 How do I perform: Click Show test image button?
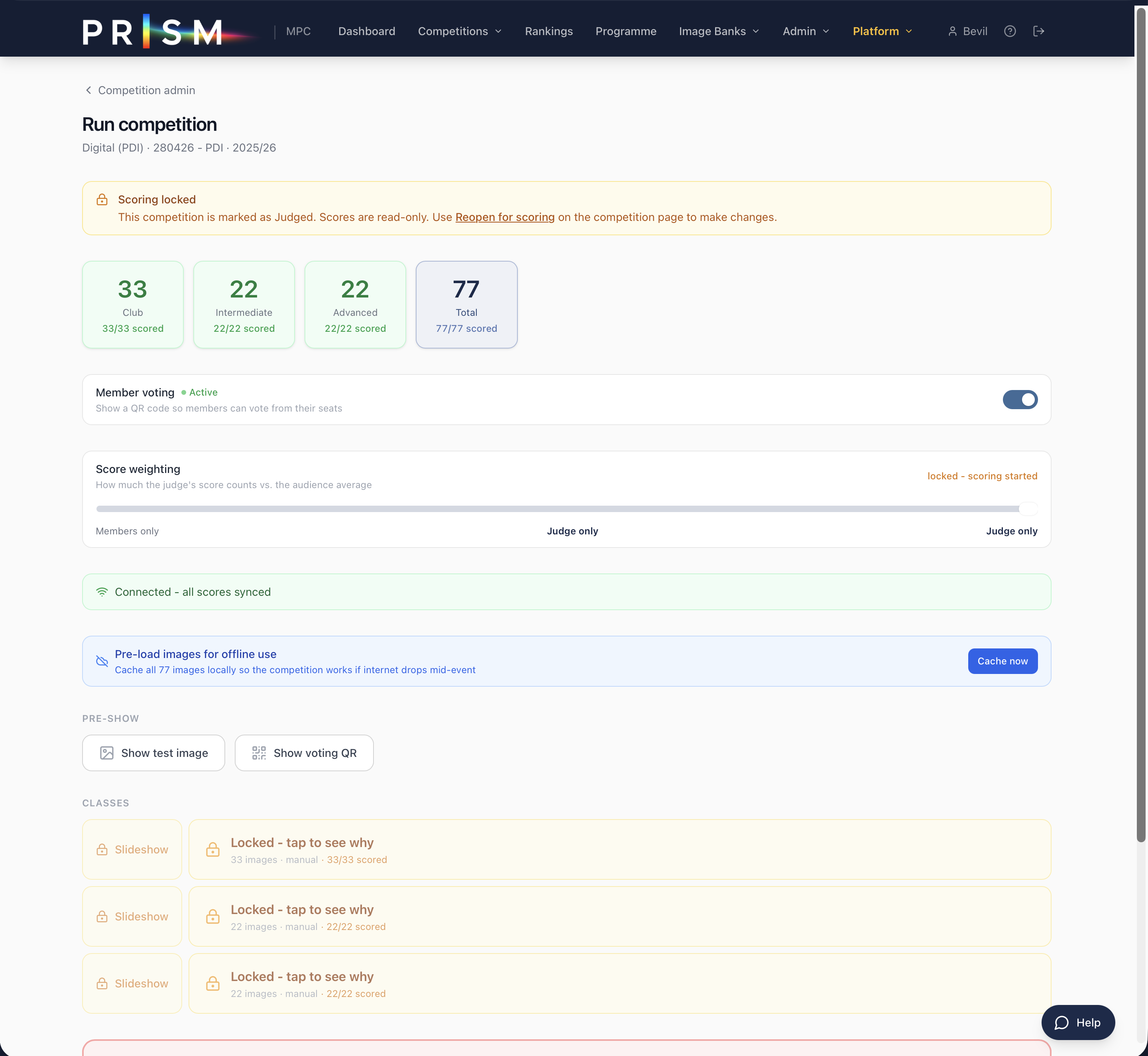(x=153, y=753)
